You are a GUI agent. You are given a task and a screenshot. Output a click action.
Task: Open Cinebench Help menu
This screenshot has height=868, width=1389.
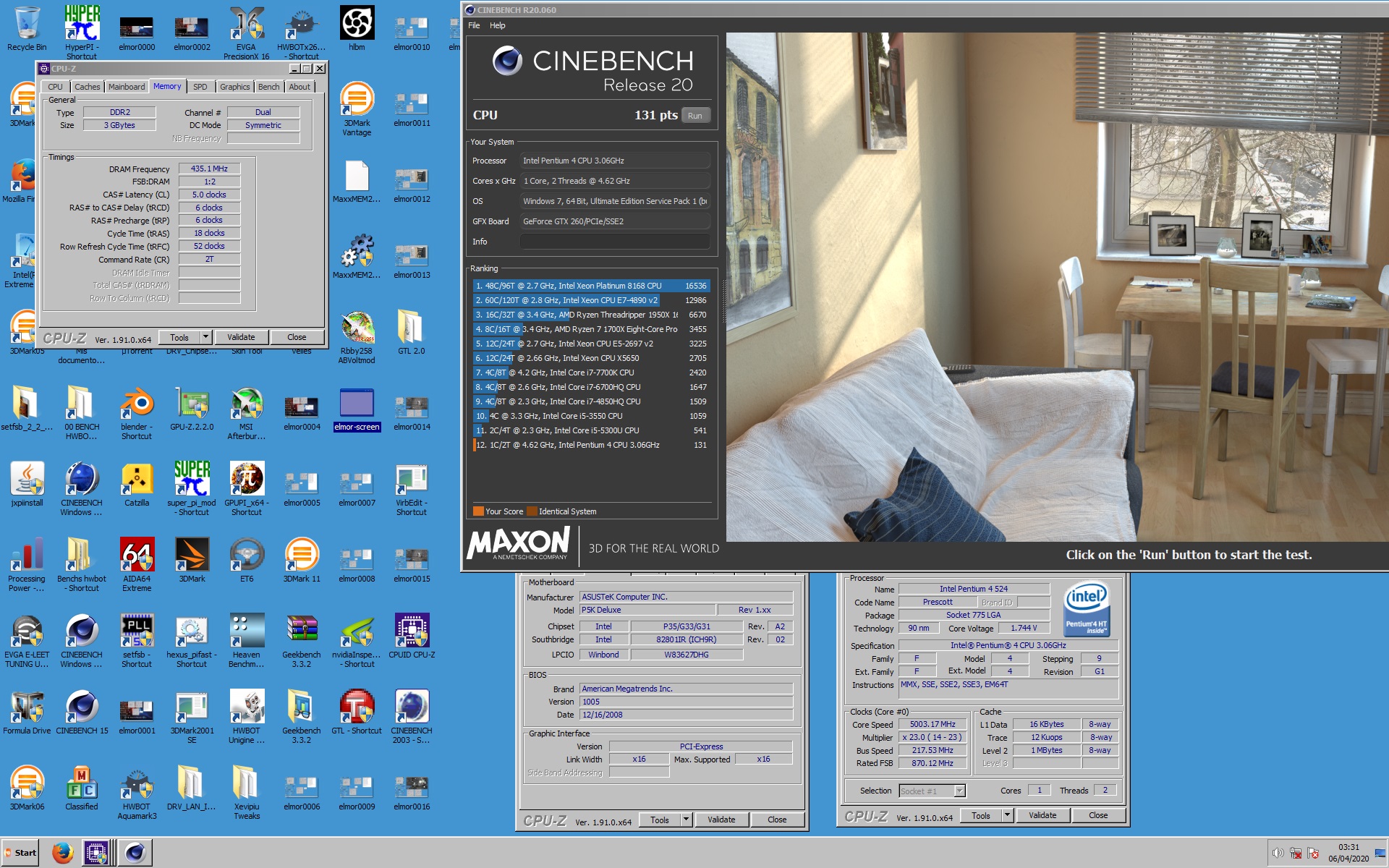498,25
